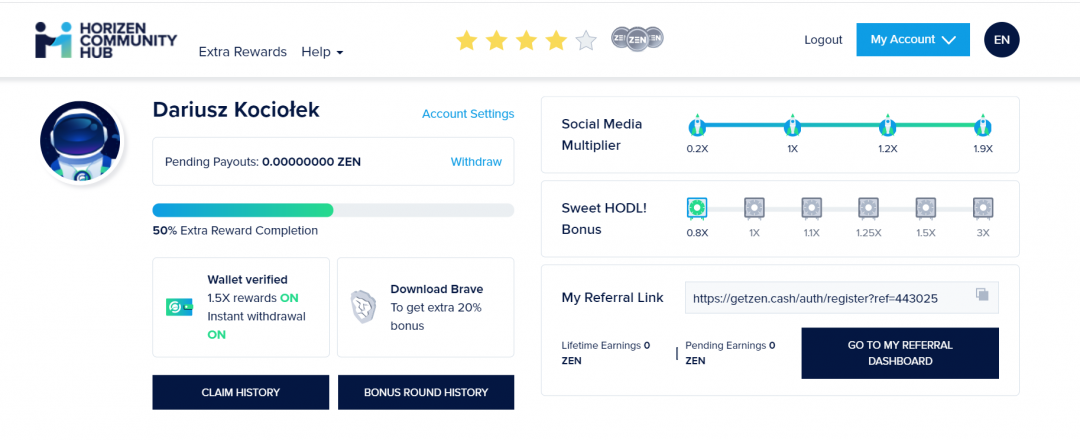Expand the Help dropdown menu
The image size is (1080, 440).
point(322,52)
